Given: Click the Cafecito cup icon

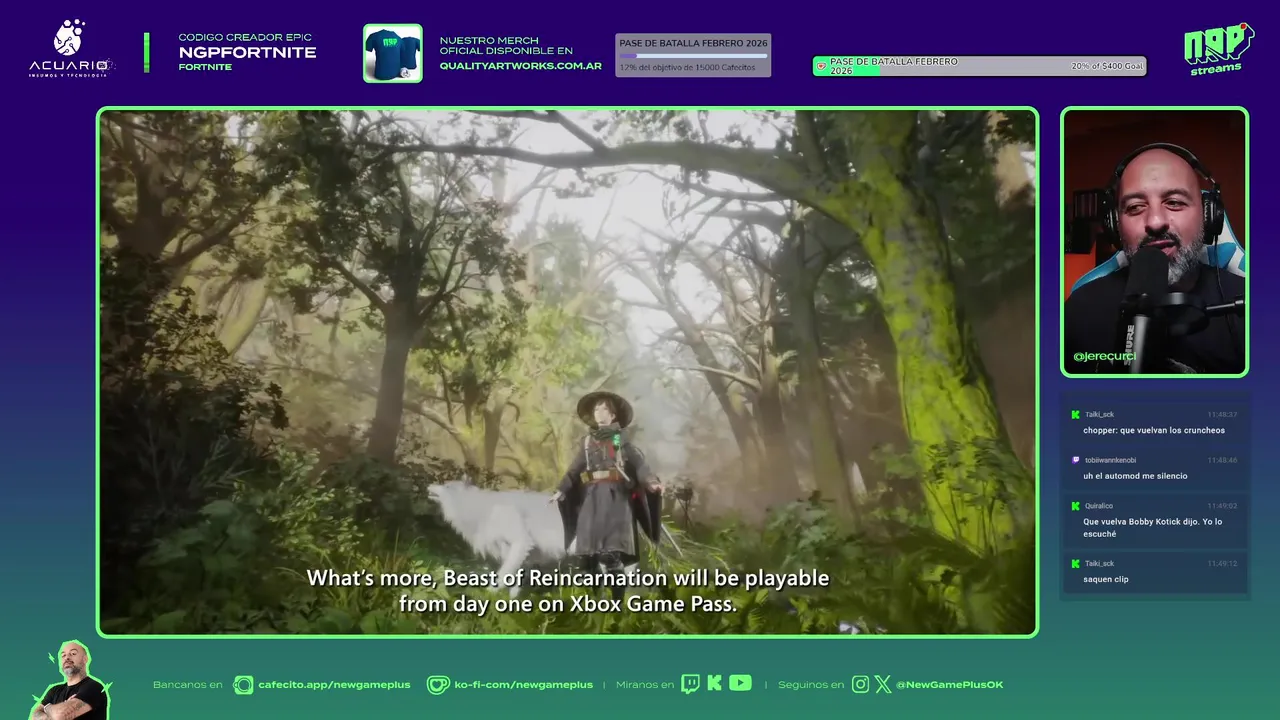Looking at the screenshot, I should 243,685.
